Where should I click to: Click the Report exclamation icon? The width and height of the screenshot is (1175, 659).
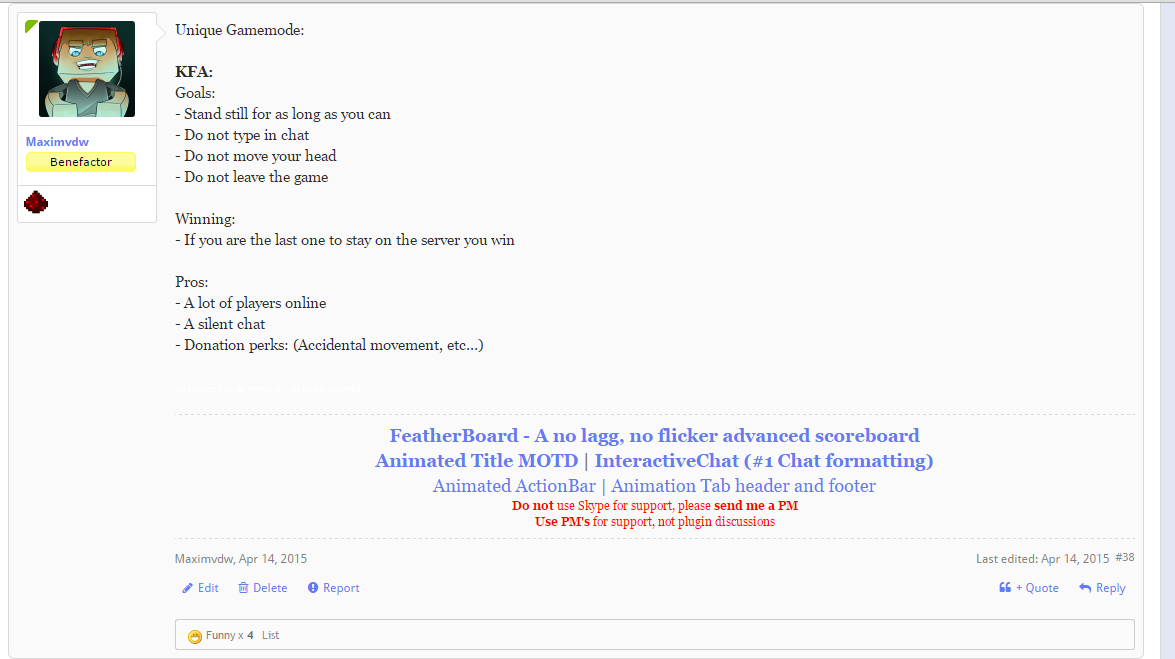[313, 588]
